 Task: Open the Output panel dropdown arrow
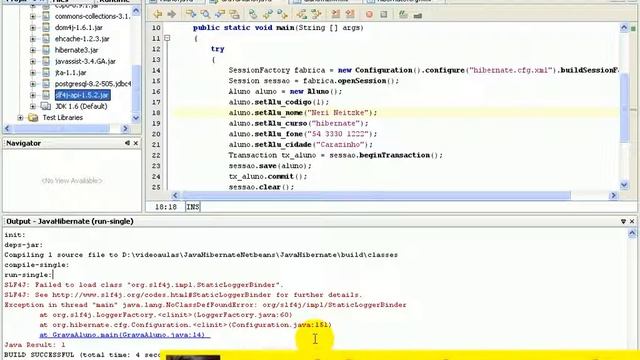pyautogui.click(x=623, y=221)
